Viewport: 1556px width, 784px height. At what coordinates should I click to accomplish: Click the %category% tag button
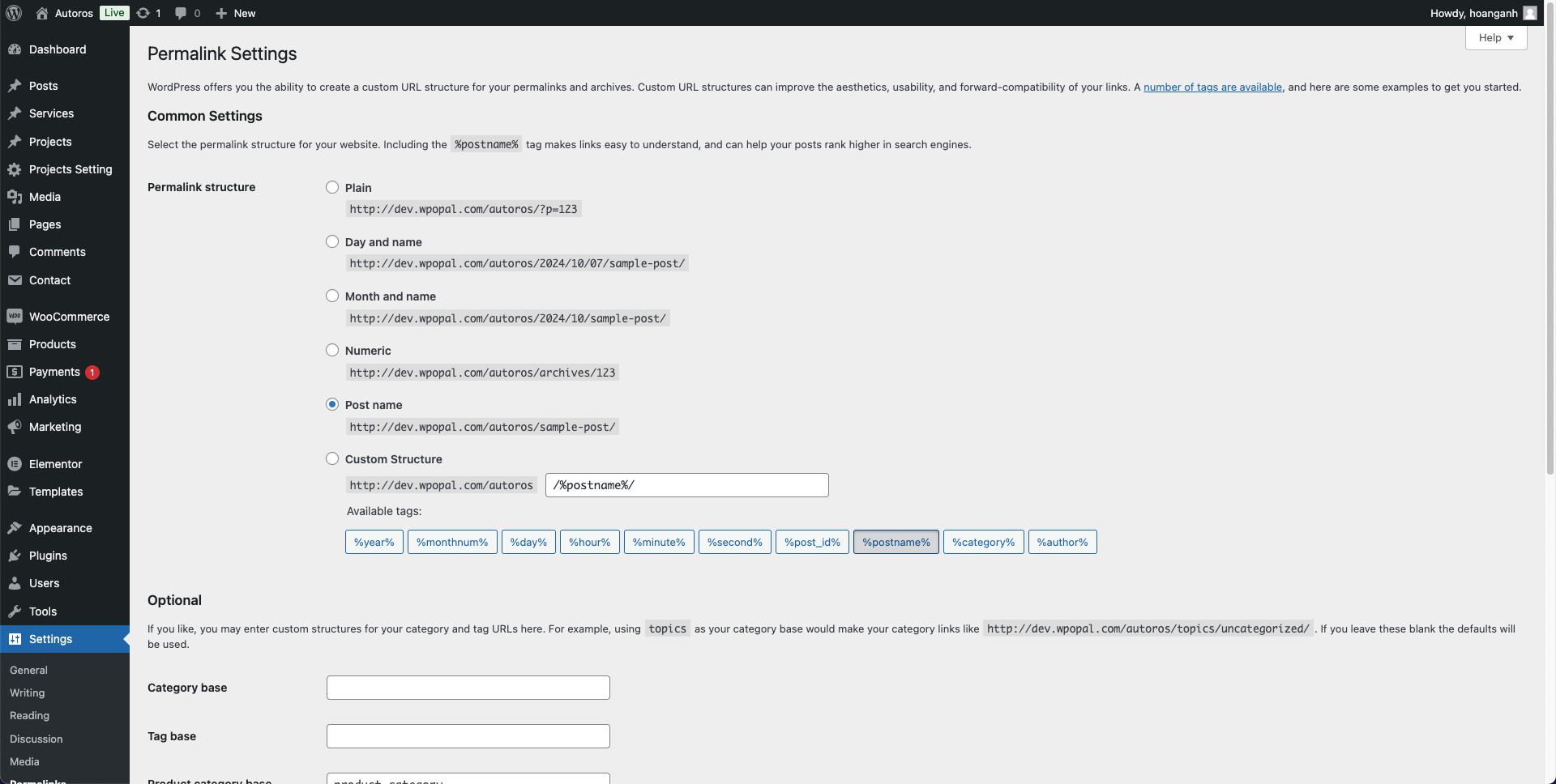983,542
